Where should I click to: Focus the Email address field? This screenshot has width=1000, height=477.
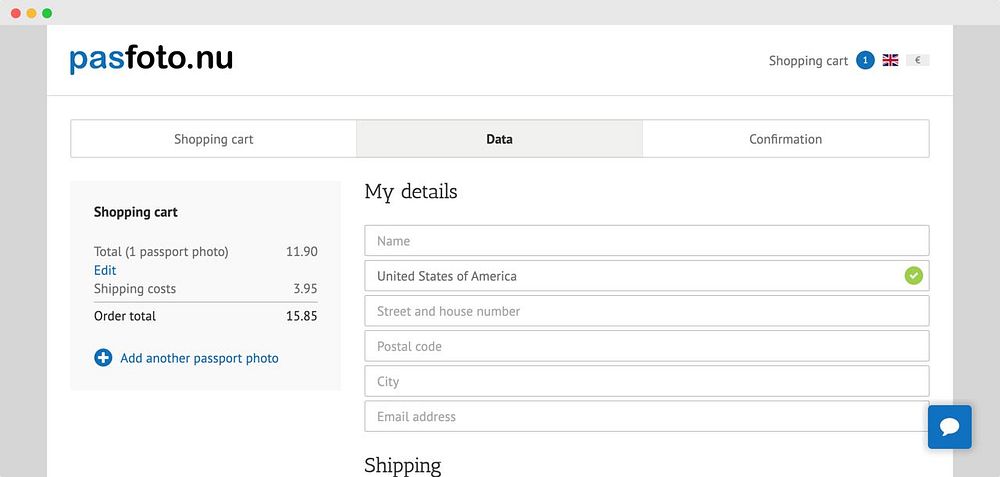646,416
